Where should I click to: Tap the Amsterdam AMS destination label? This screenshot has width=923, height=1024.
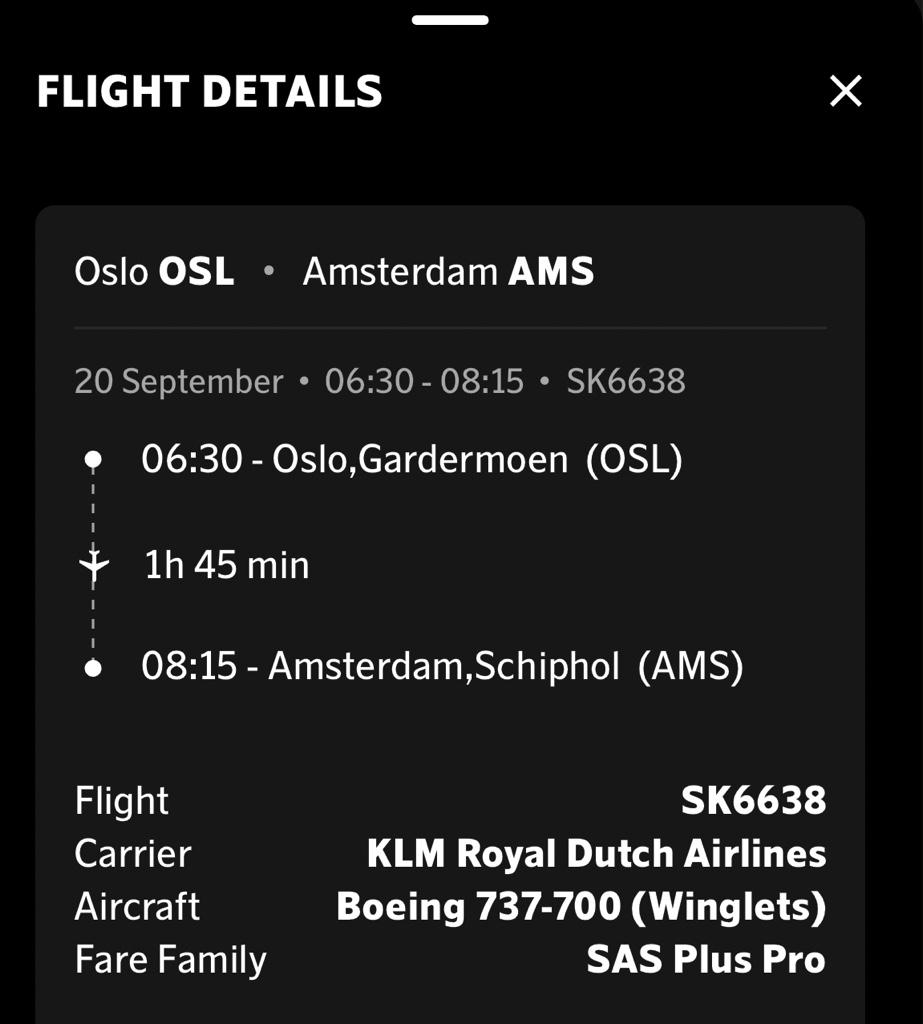tap(448, 271)
